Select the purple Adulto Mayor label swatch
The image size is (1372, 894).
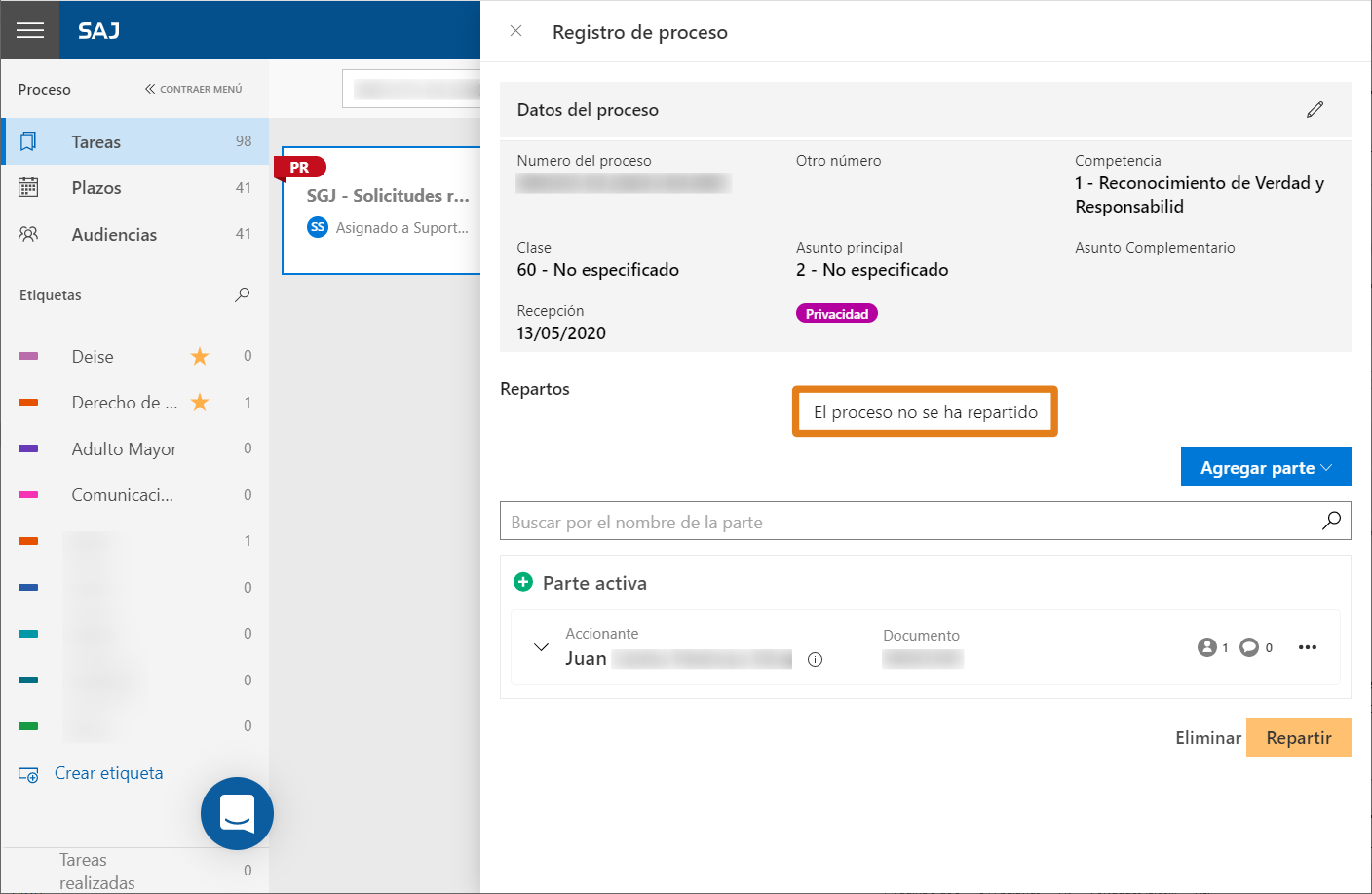[x=28, y=448]
